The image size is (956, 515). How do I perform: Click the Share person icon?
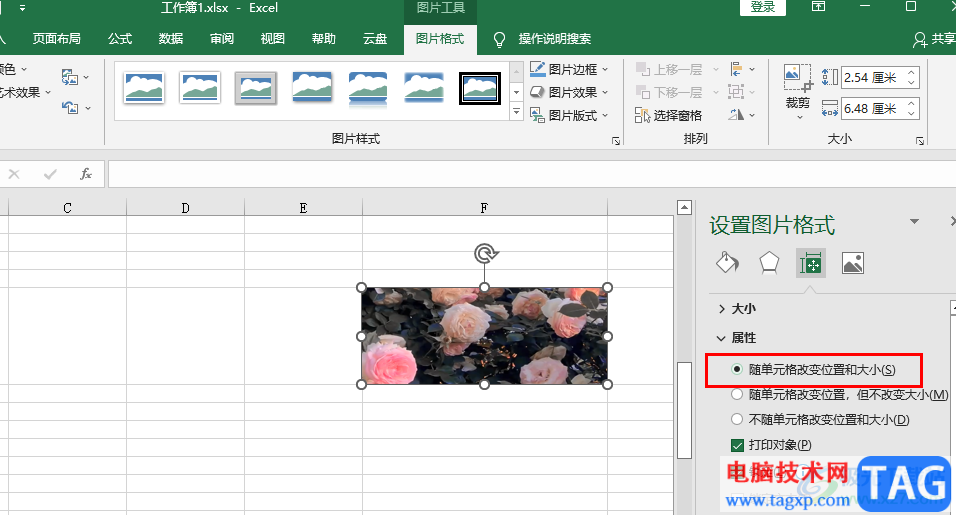pos(920,40)
